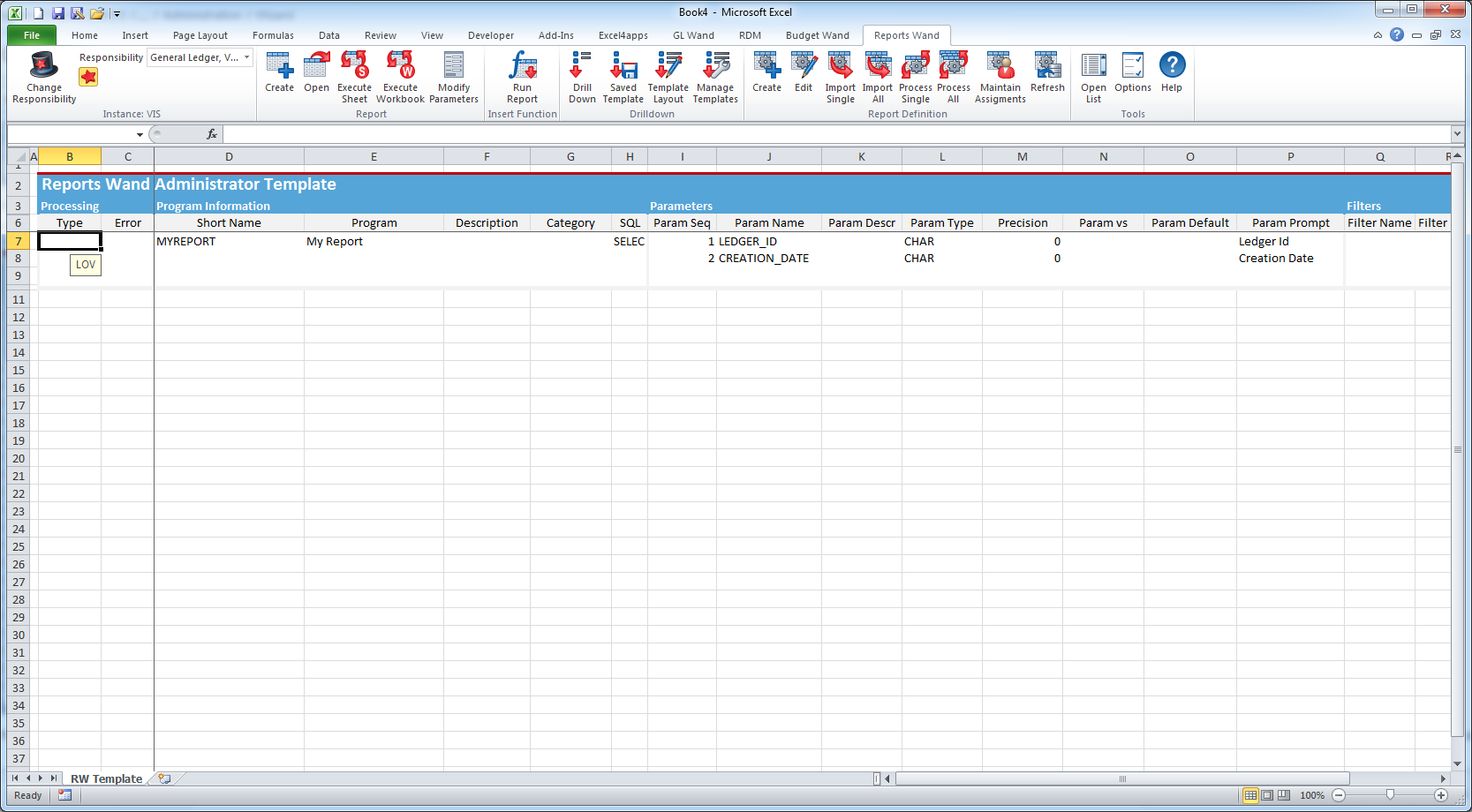Select the MYREPORT cell
1472x812 pixels.
coord(229,241)
